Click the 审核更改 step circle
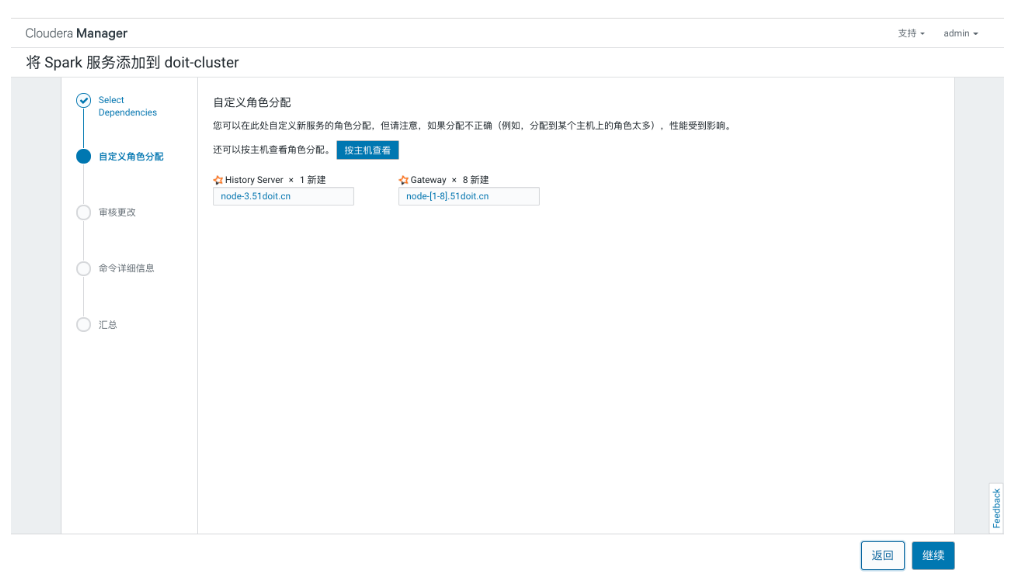This screenshot has height=582, width=1021. pyautogui.click(x=83, y=212)
